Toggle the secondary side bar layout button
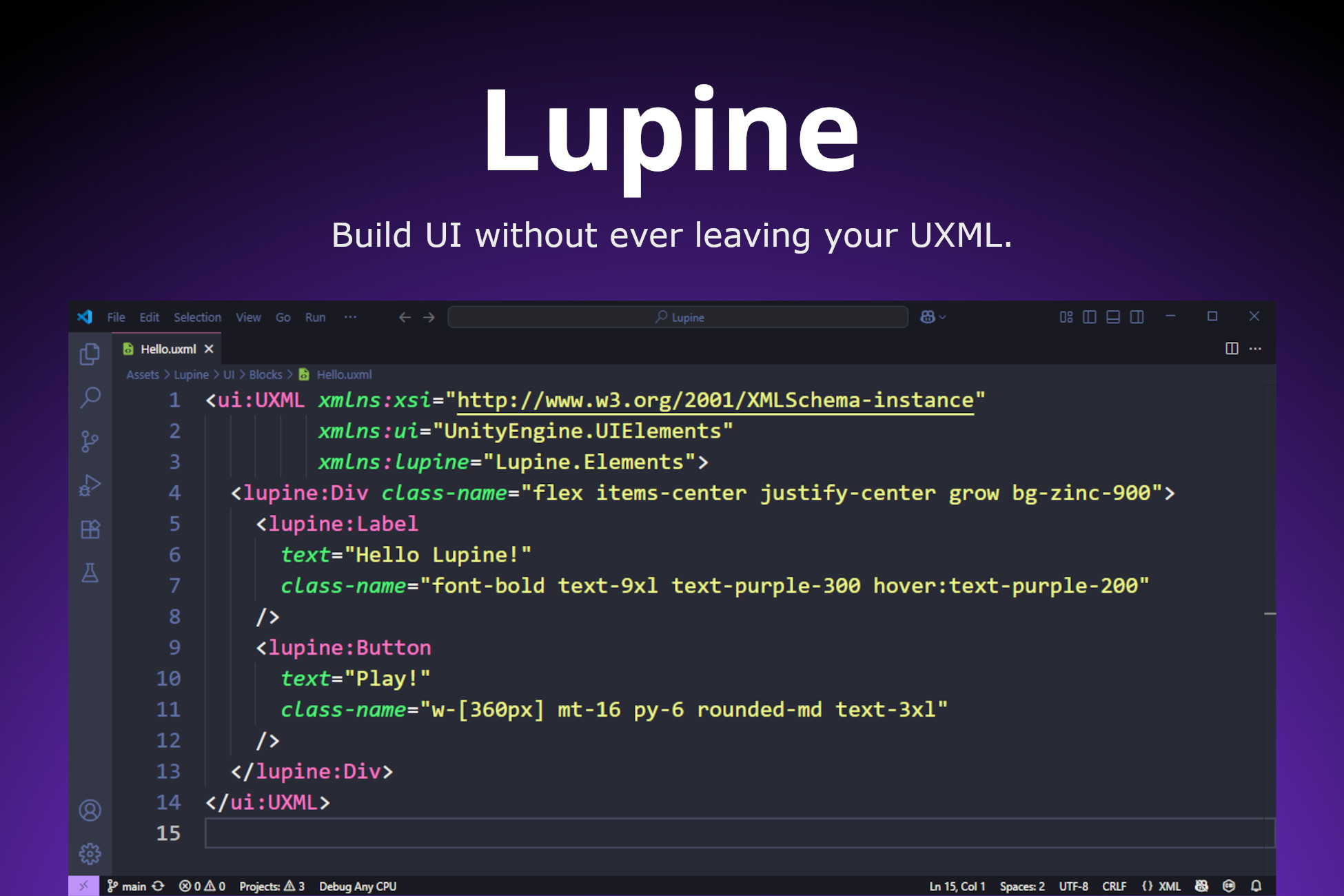This screenshot has height=896, width=1344. [1137, 317]
